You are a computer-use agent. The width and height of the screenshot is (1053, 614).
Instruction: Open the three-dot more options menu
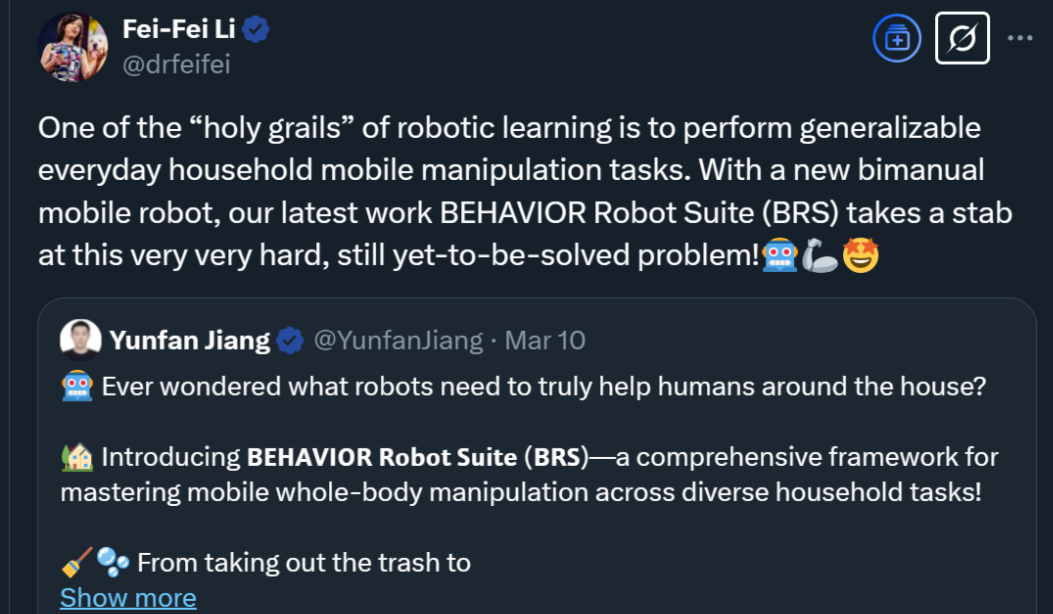coord(1019,39)
